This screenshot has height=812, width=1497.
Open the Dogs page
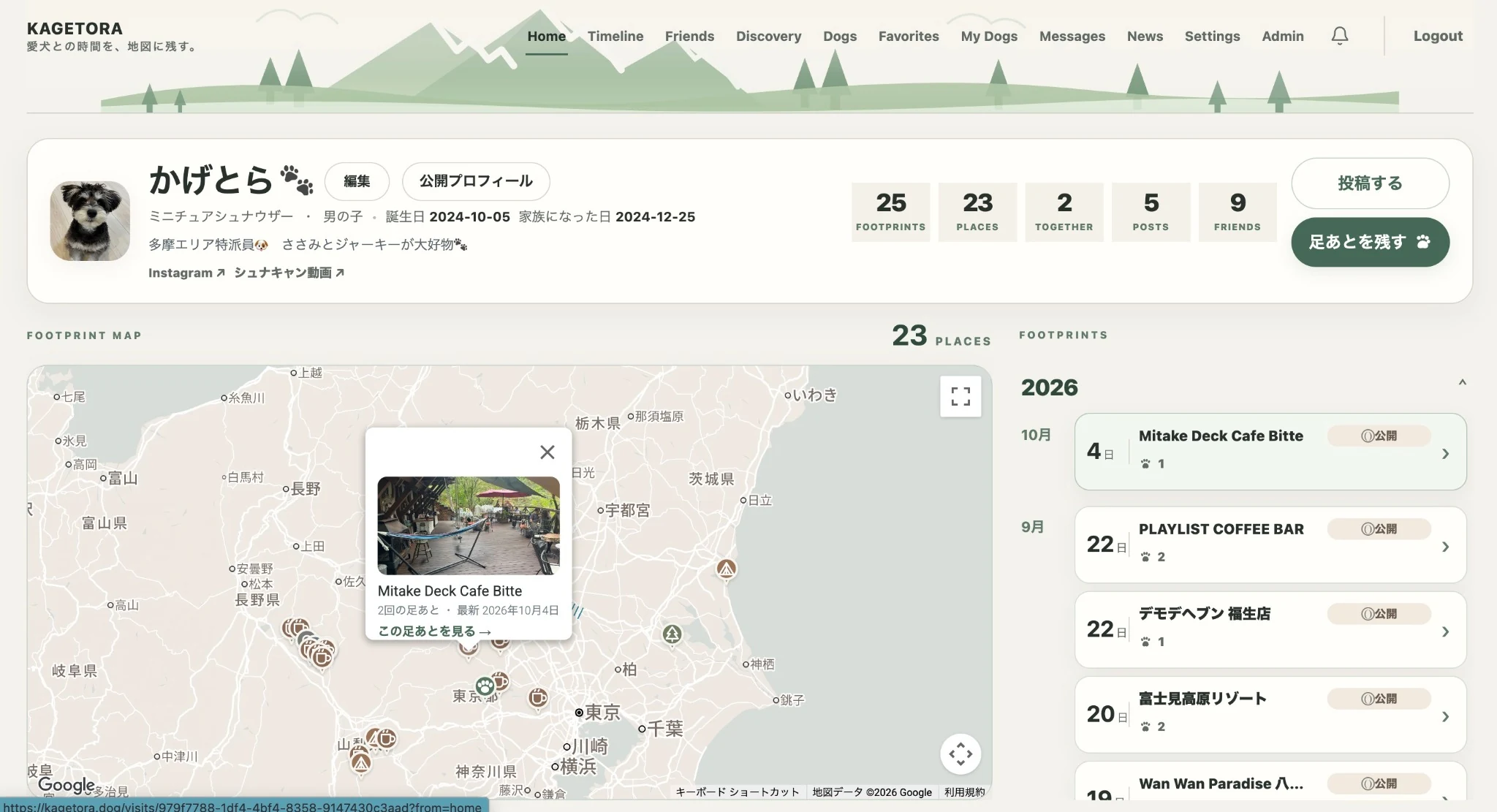[840, 36]
